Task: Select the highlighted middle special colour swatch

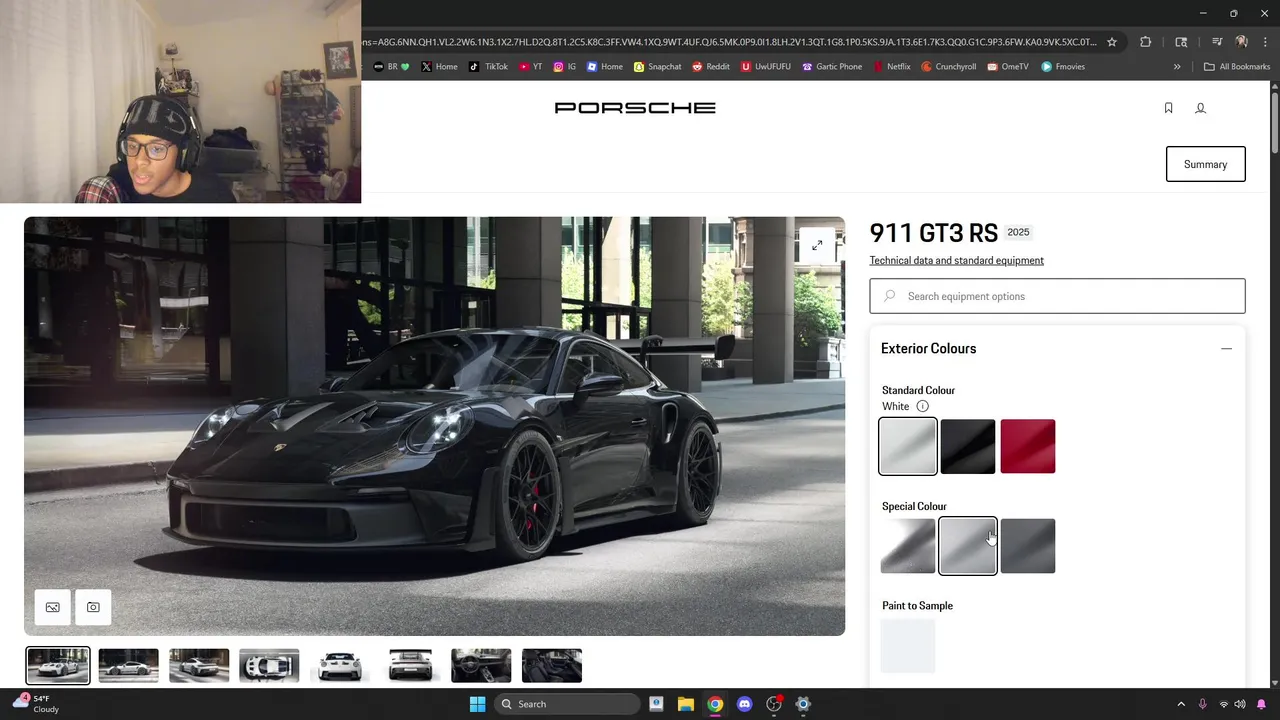Action: 968,546
